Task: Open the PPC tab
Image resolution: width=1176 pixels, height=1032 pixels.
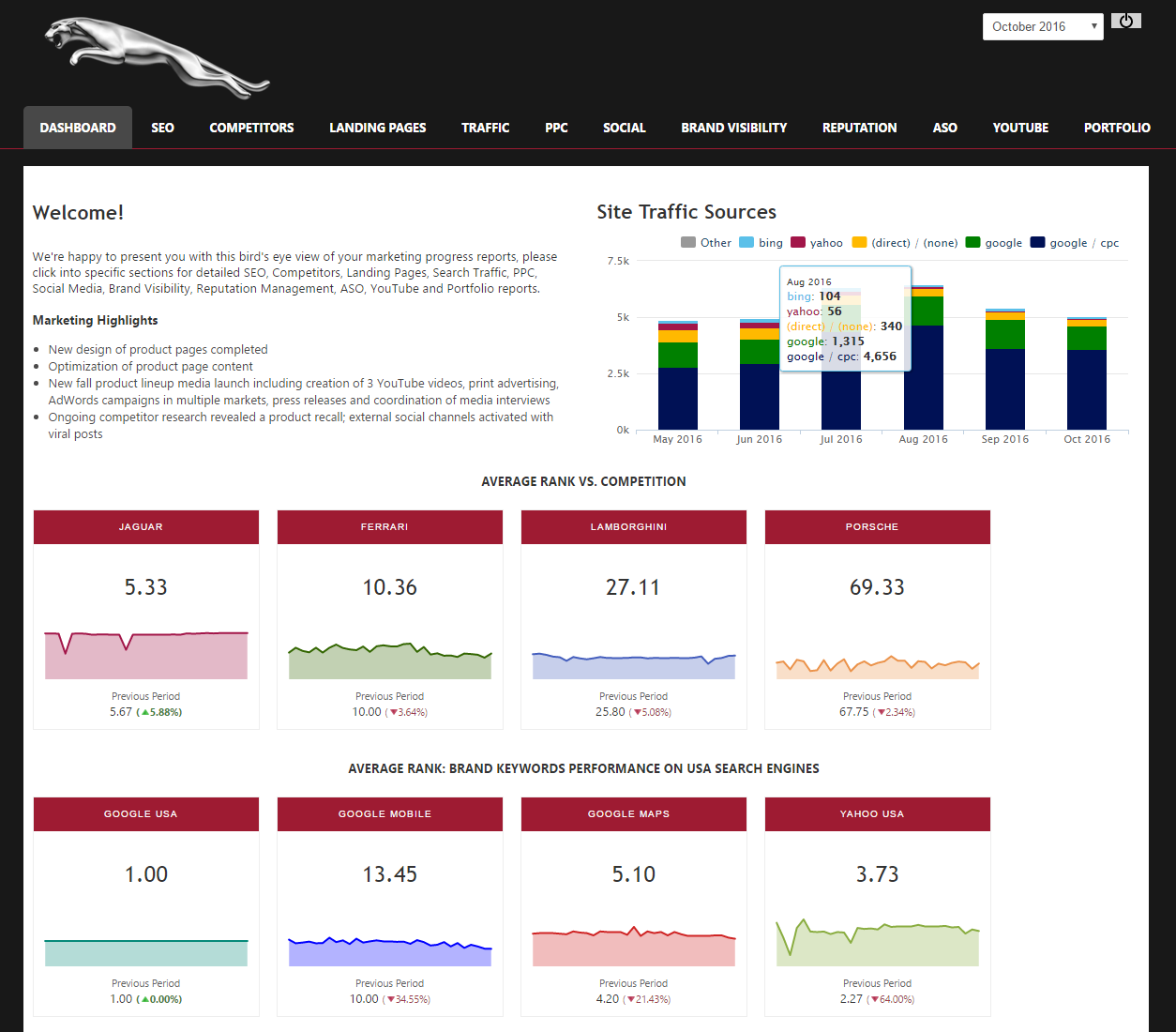Action: tap(556, 128)
